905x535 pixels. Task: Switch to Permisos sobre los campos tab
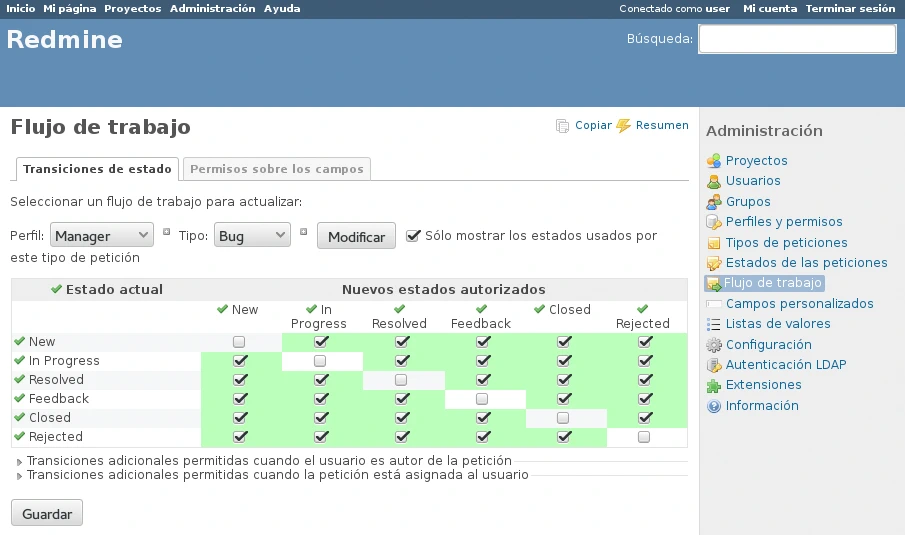point(277,169)
